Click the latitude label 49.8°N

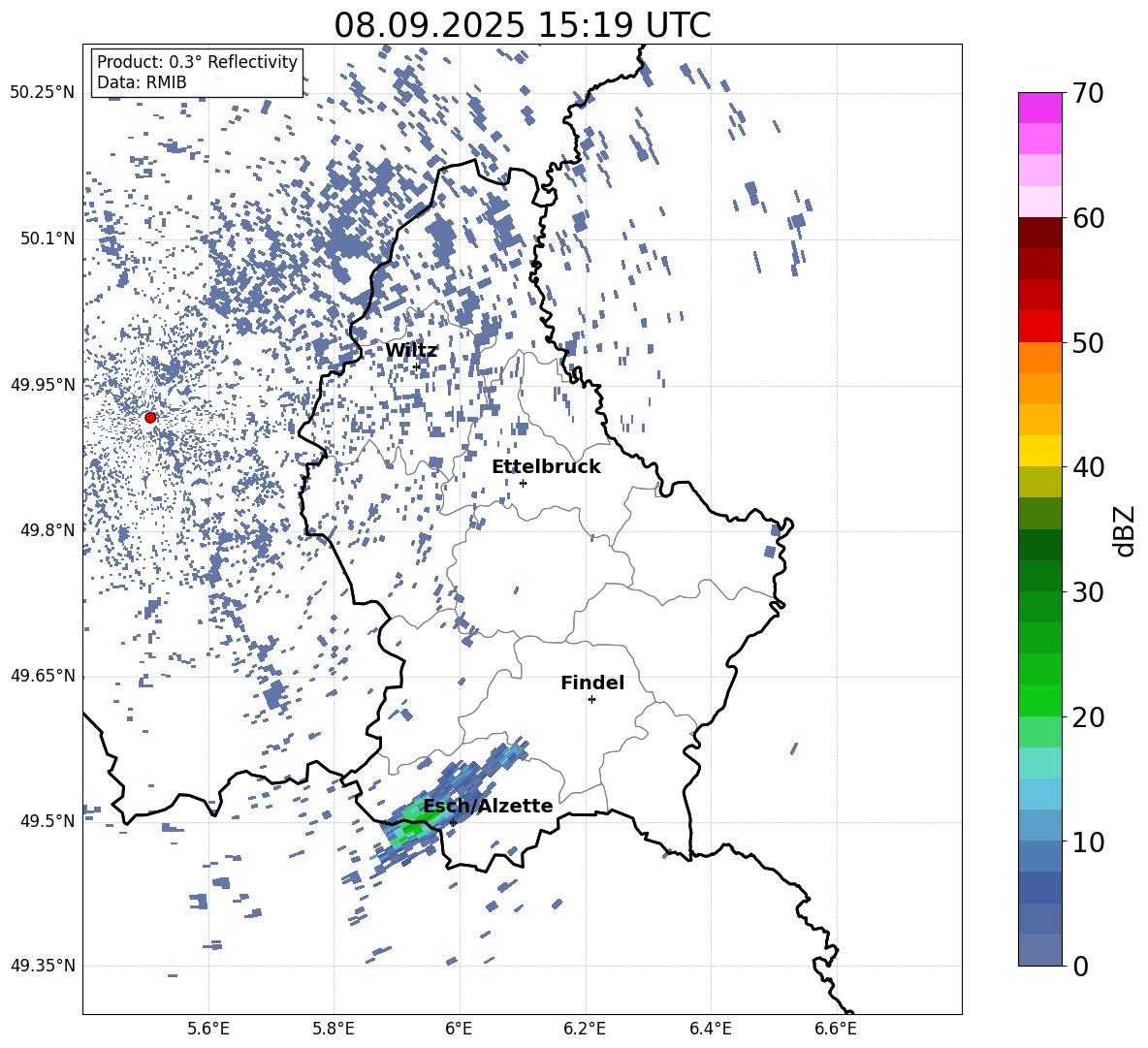[x=48, y=530]
